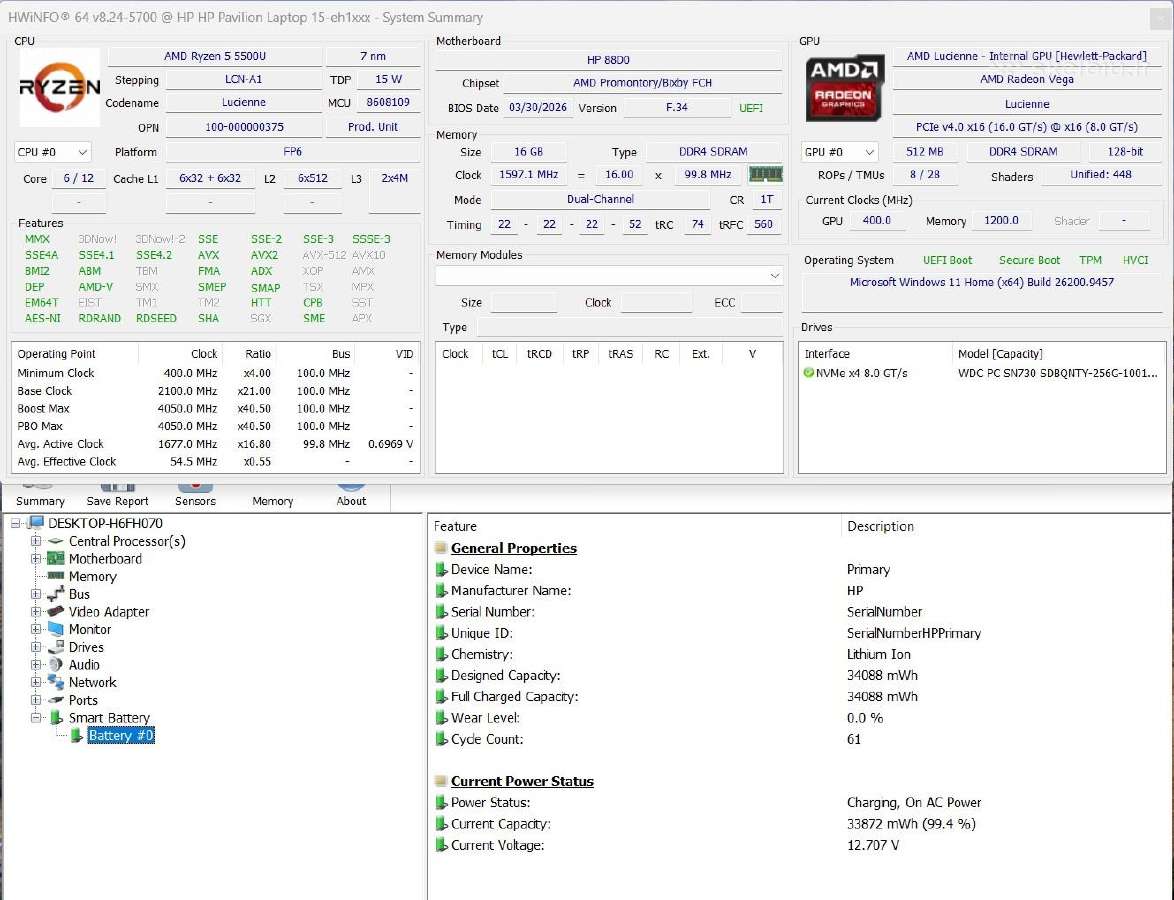Expand the Drives tree node
Screen dimensions: 1174x900
point(35,647)
